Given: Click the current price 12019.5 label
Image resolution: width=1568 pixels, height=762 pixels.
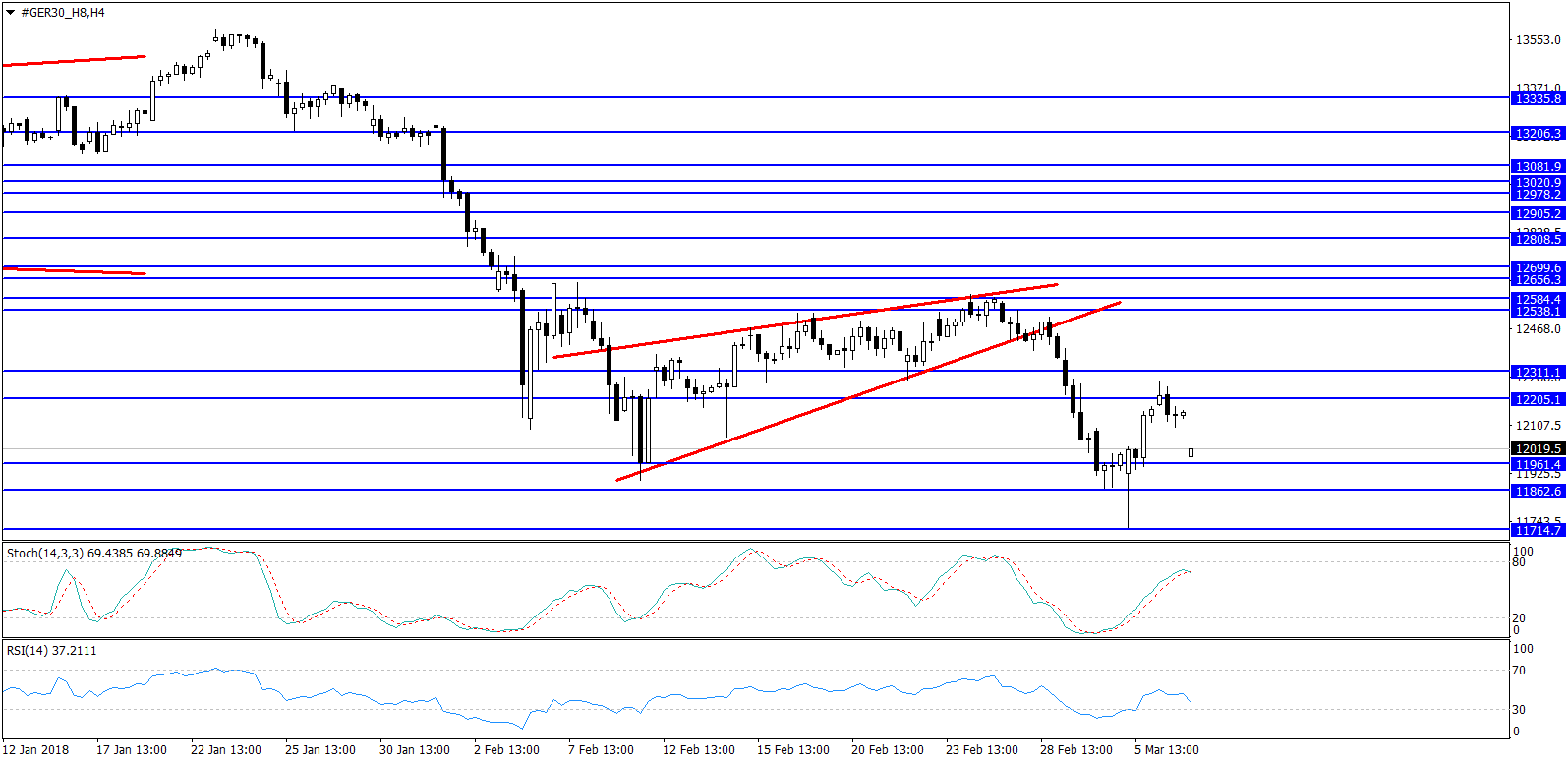Looking at the screenshot, I should [x=1538, y=448].
